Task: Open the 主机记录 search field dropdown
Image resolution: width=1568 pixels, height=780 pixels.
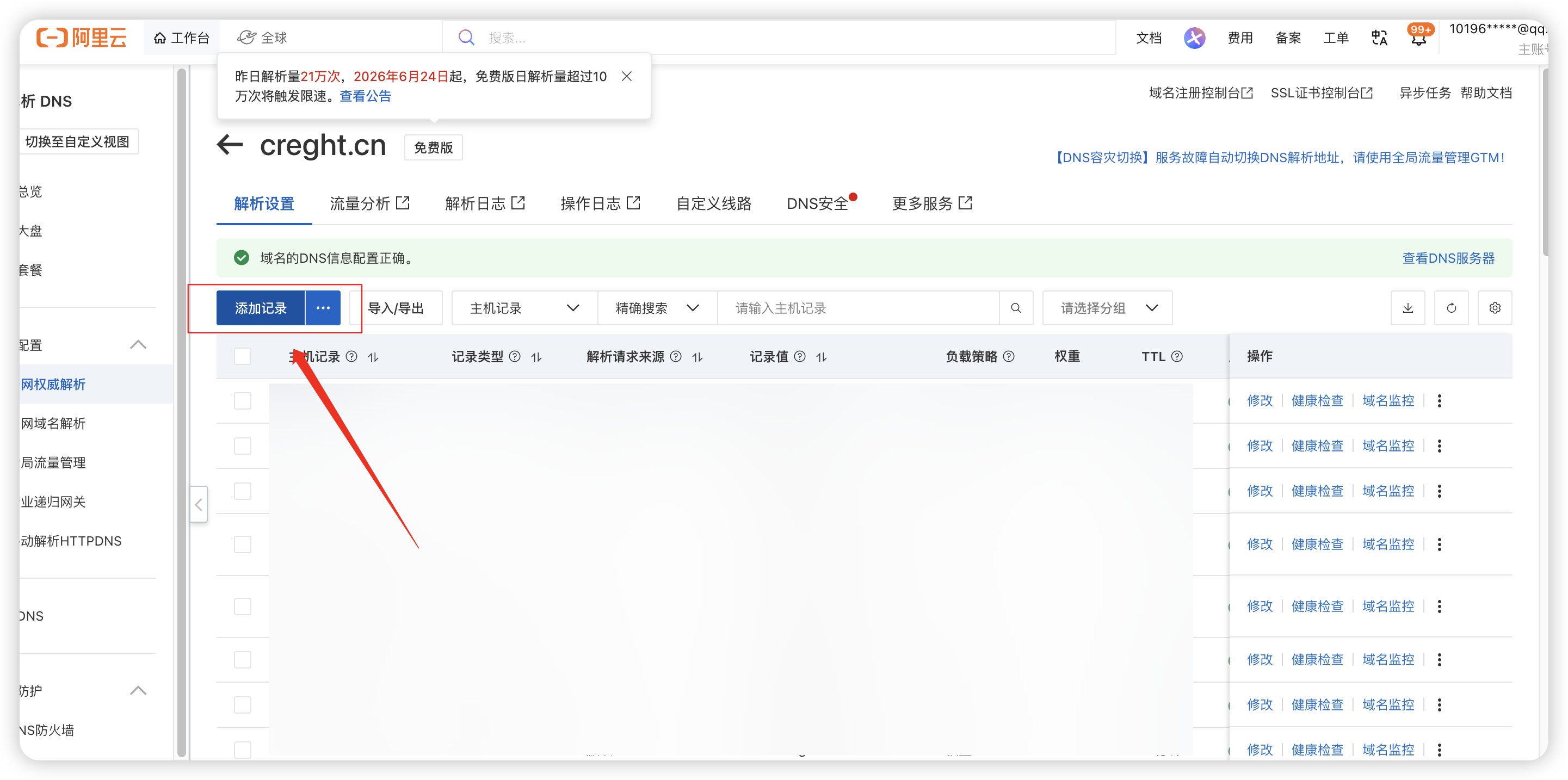Action: (x=524, y=308)
